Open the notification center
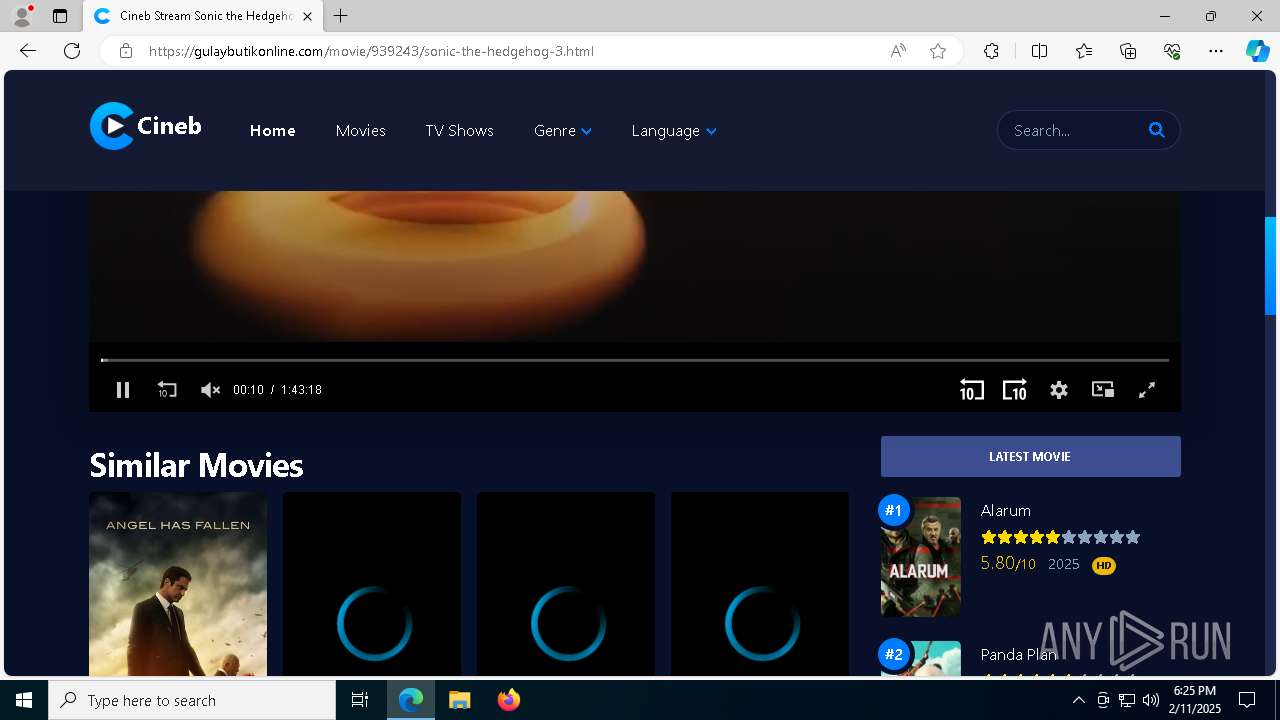 pyautogui.click(x=1247, y=700)
